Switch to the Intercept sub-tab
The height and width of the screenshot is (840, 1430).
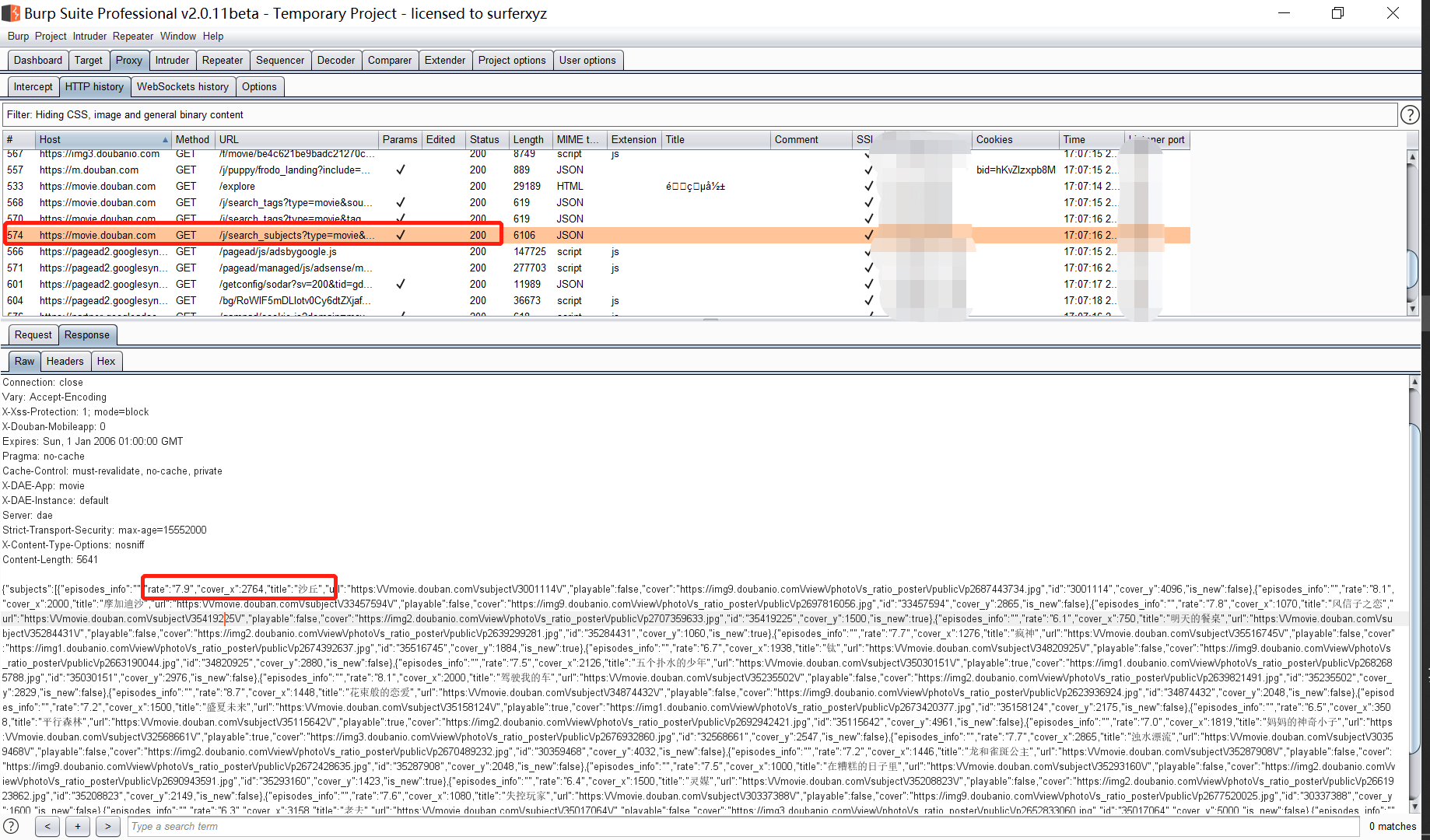(33, 86)
